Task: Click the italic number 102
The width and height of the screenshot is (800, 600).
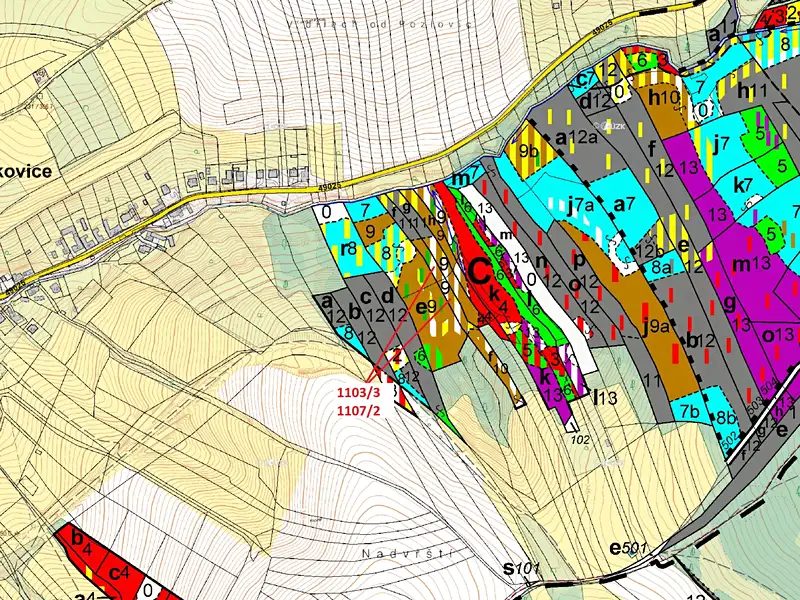Action: coord(580,439)
